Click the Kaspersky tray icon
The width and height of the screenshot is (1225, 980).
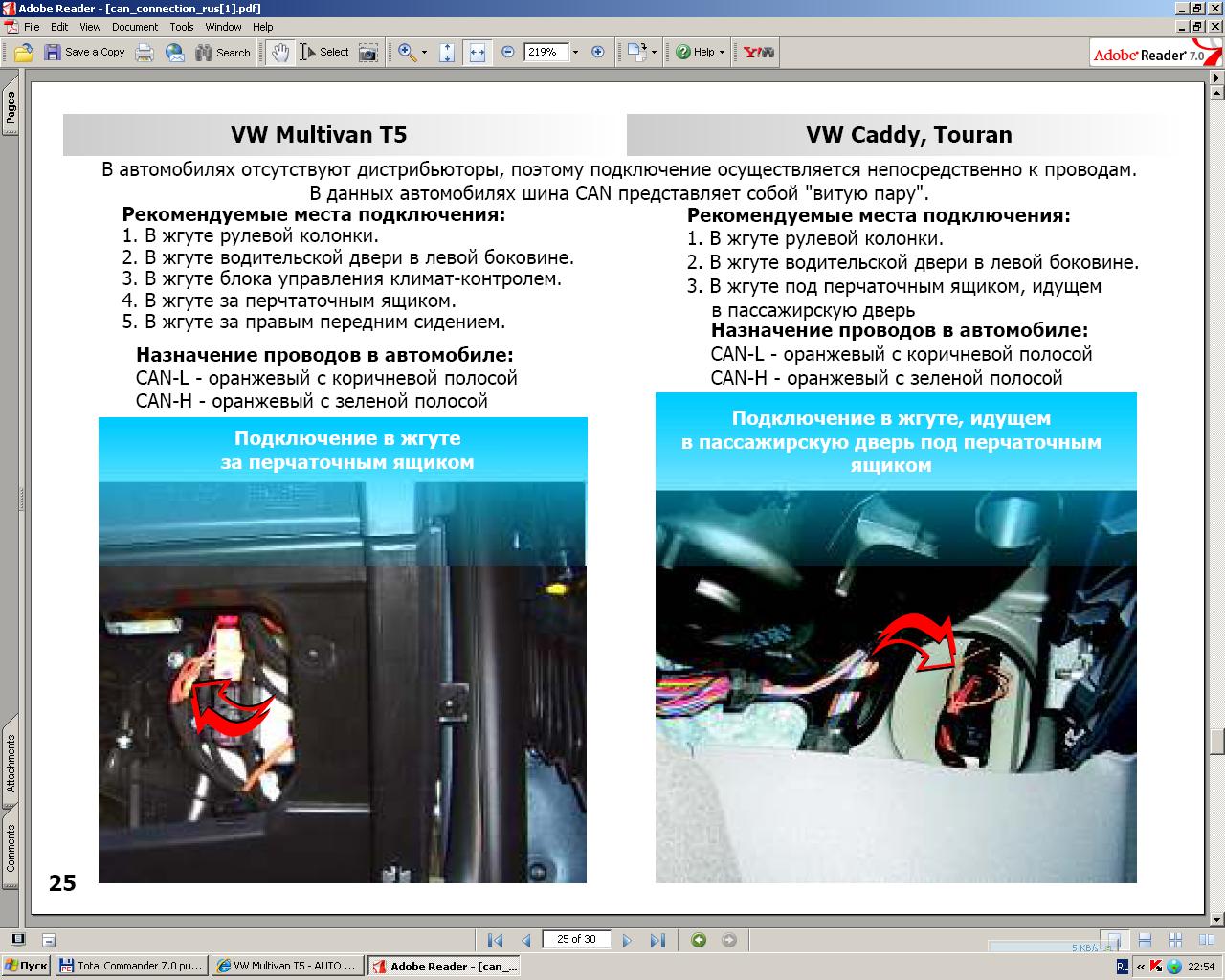[x=1155, y=967]
